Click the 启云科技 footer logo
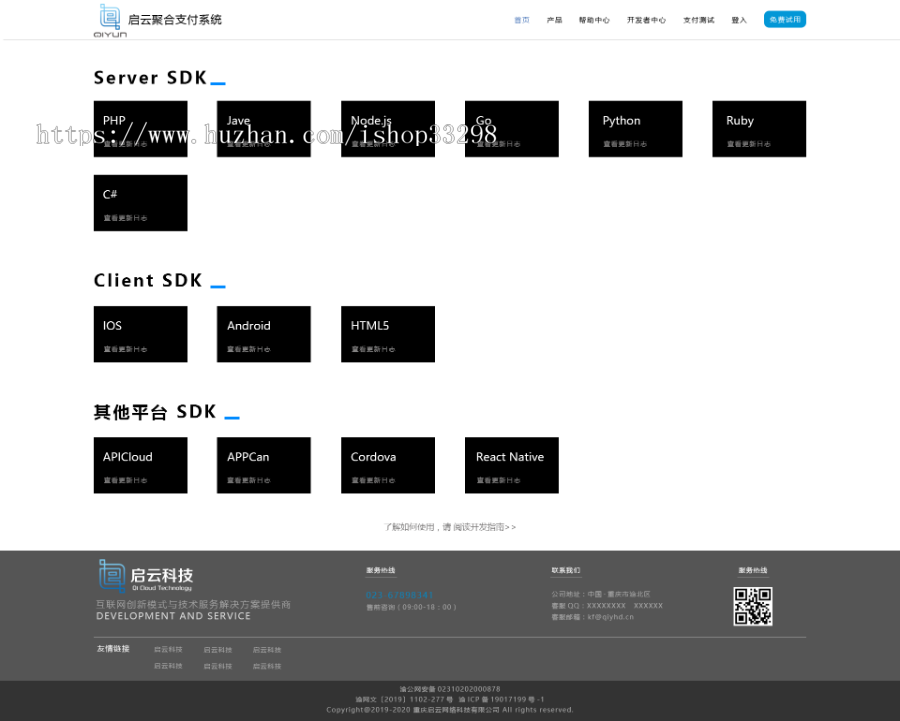 tap(146, 576)
